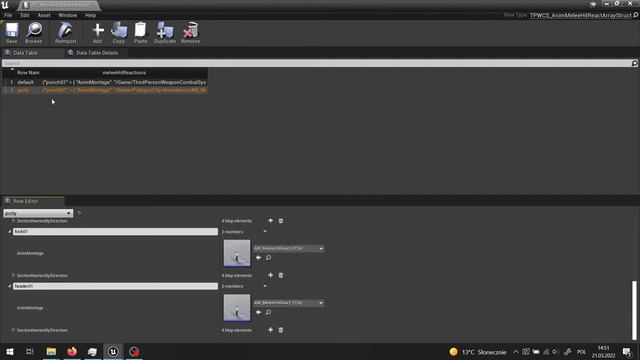The width and height of the screenshot is (640, 360).
Task: Save the data table asset
Action: tap(11, 33)
